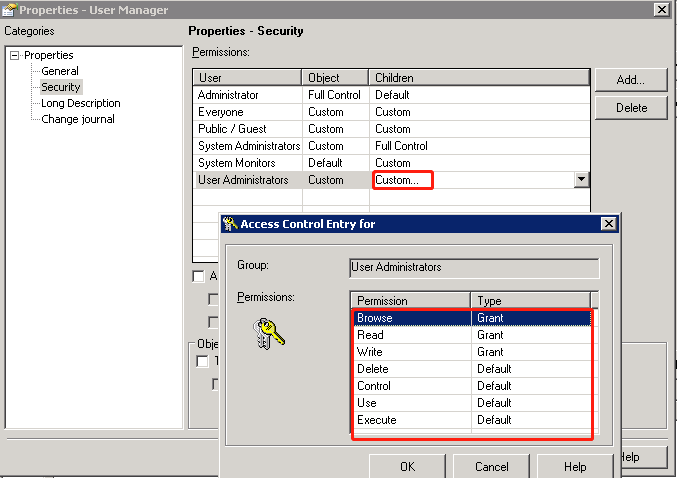Click the key icon in Access Control Entry title

coord(229,224)
